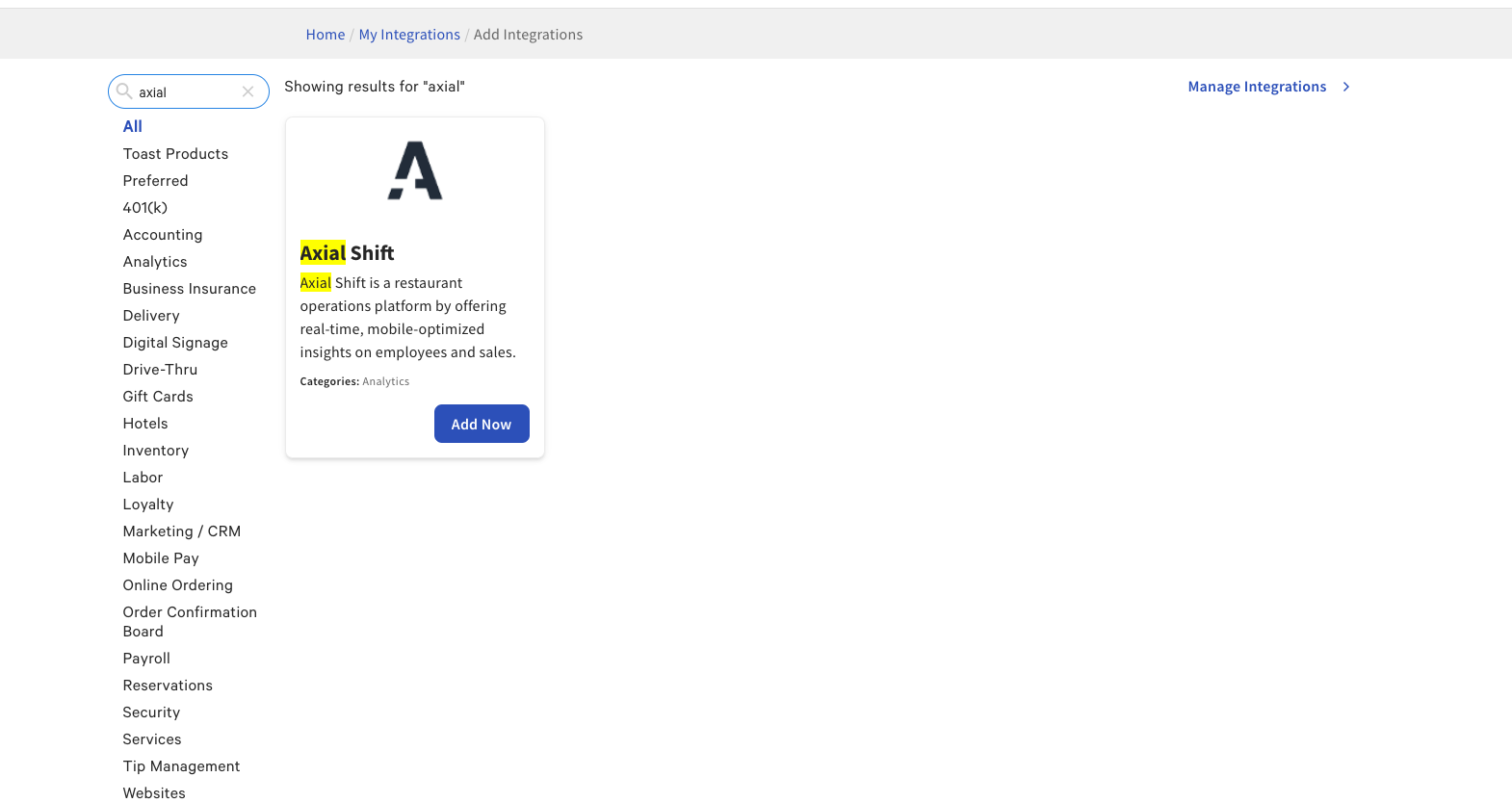The height and width of the screenshot is (803, 1512).
Task: Open the Reservations category
Action: coord(168,686)
